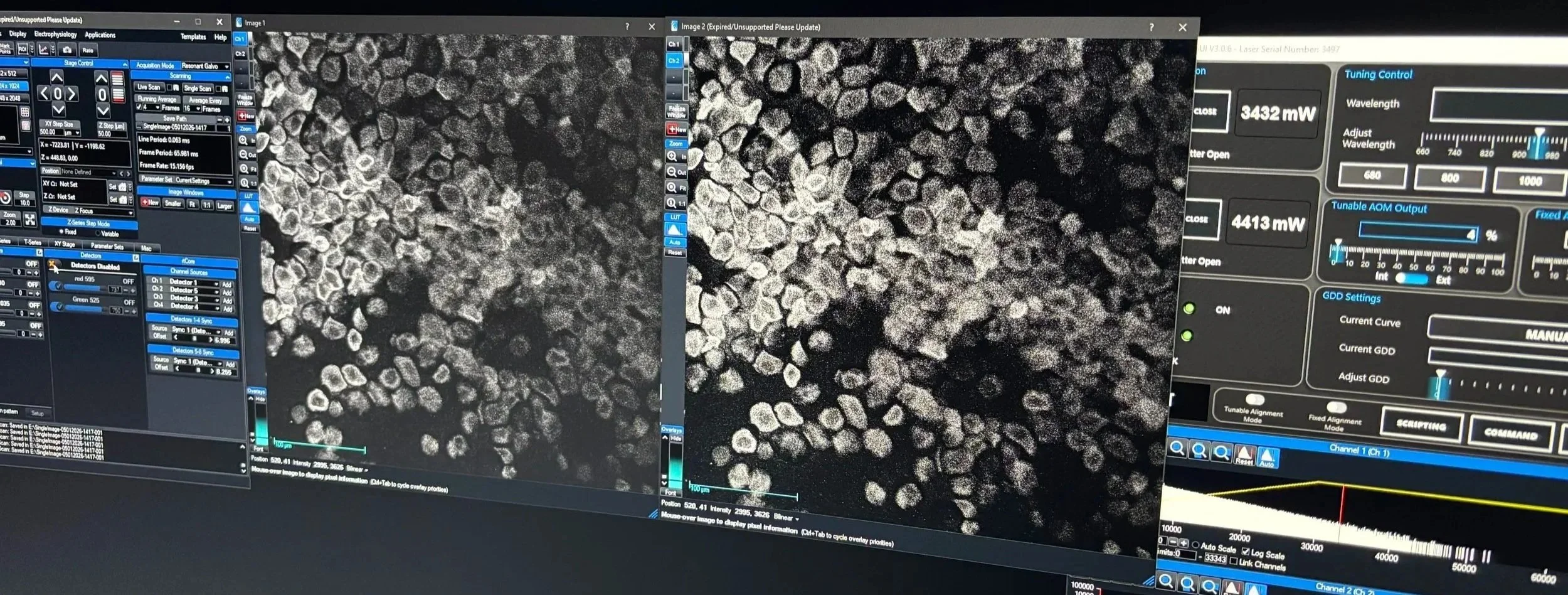Open Running Average frames count dropdown
Screen dimensions: 1568x595
(152, 107)
